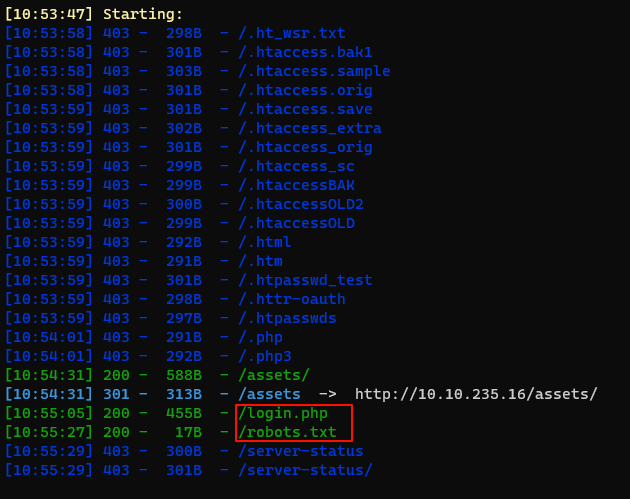This screenshot has height=499, width=630.
Task: Click the /.htaccess.sample path
Action: click(314, 71)
